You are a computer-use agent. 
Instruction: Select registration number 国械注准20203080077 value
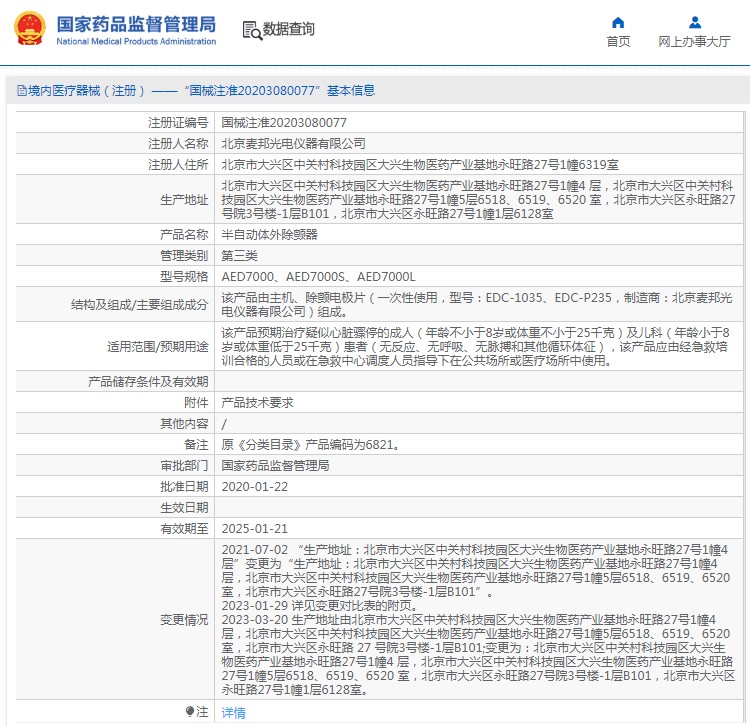pos(284,123)
